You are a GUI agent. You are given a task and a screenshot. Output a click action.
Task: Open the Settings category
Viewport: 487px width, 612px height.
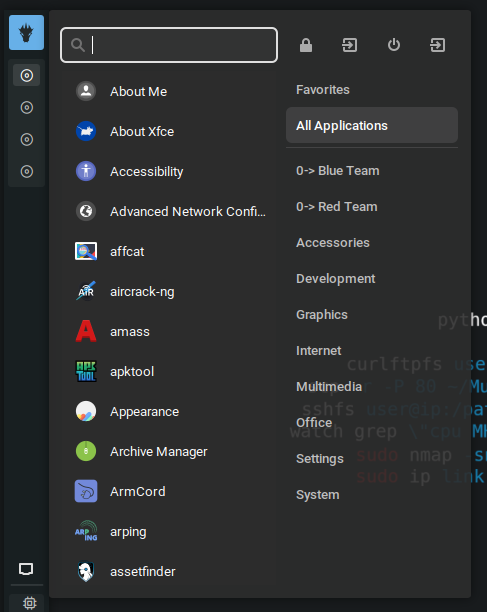coord(371,459)
